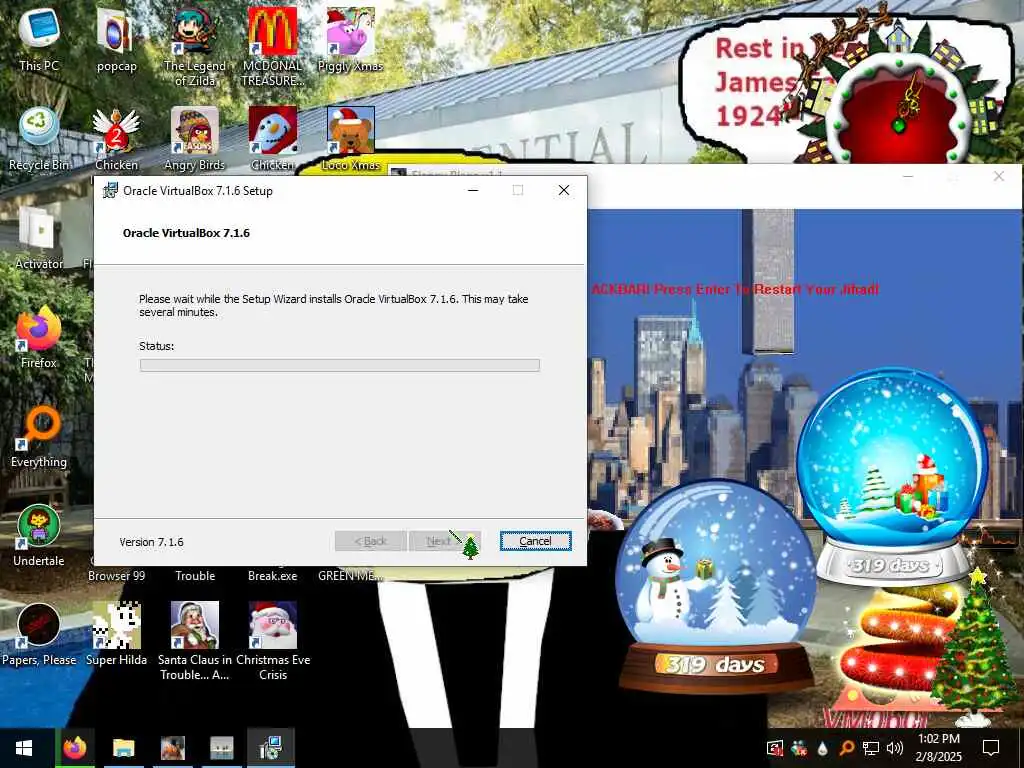The image size is (1024, 768).
Task: Open File Explorer from the taskbar
Action: pyautogui.click(x=123, y=748)
